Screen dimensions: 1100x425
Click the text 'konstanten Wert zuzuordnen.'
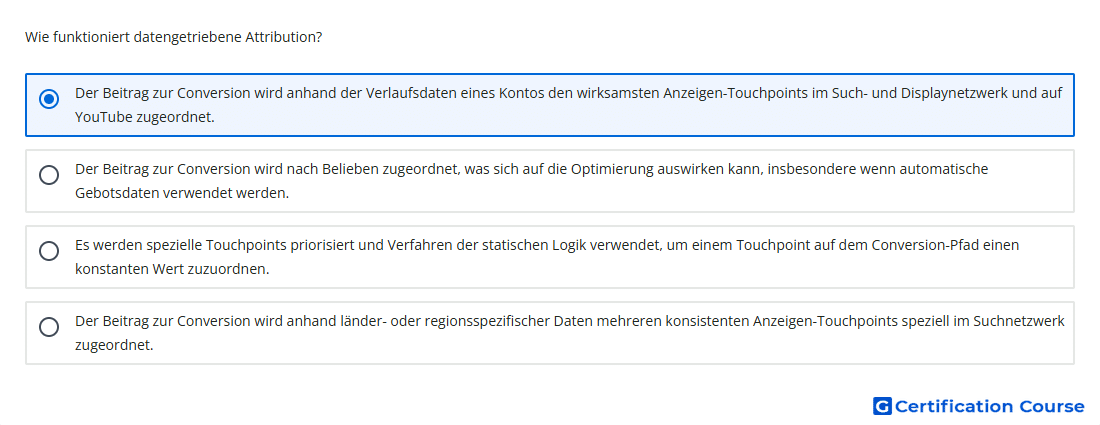(172, 269)
